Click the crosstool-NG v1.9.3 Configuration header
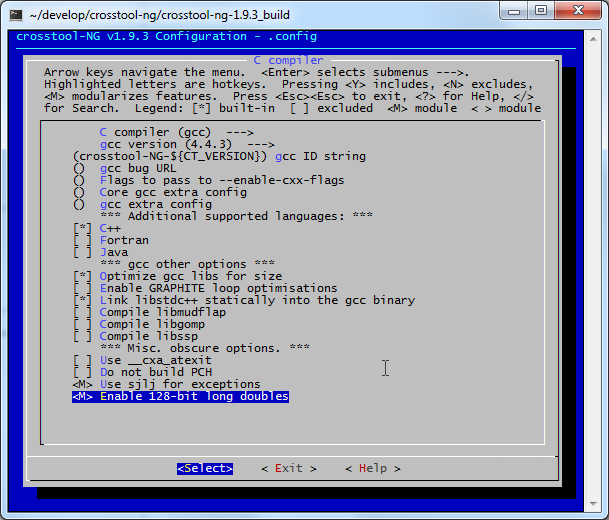Image resolution: width=609 pixels, height=520 pixels. point(167,37)
